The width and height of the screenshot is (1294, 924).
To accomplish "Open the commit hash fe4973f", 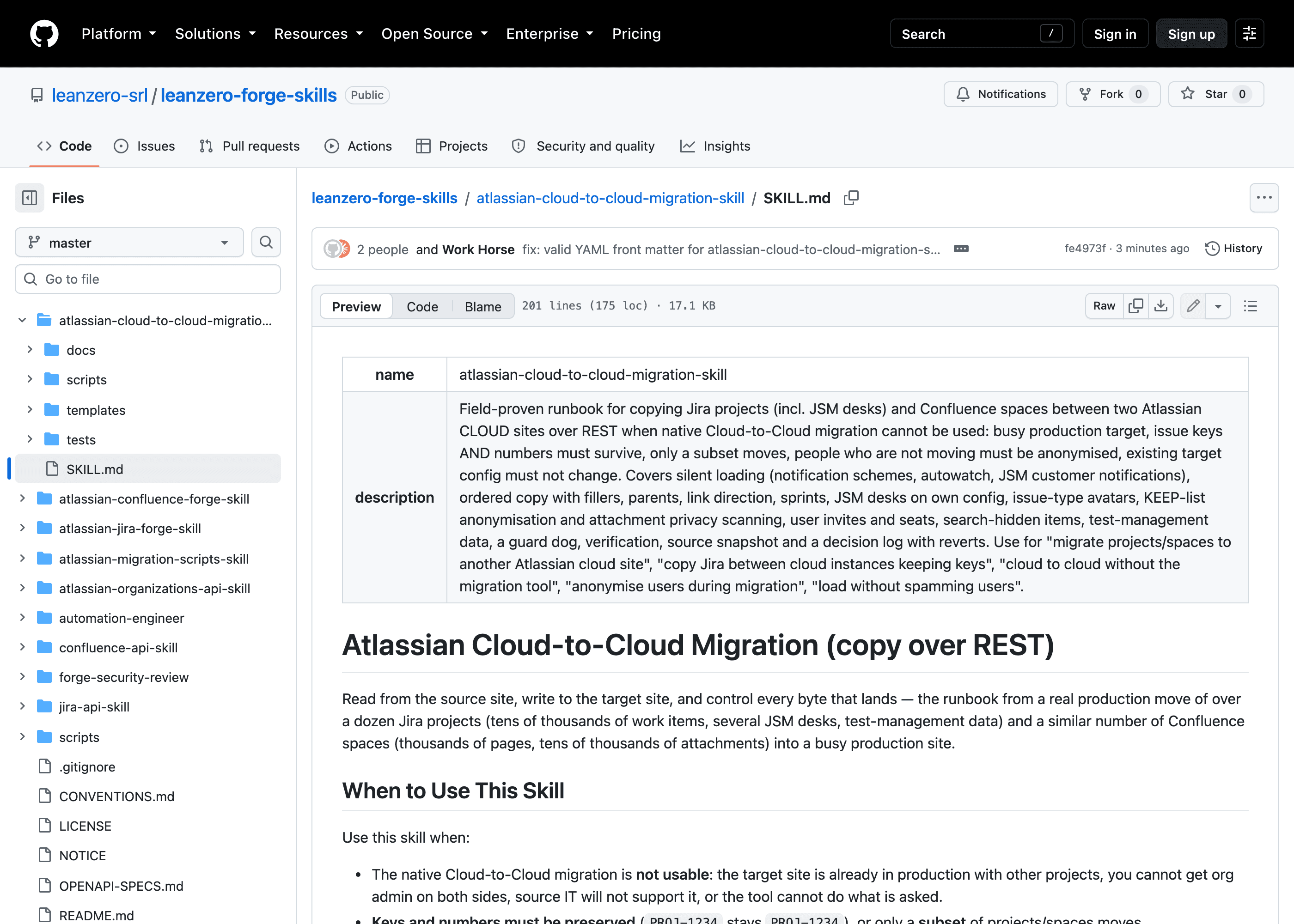I will point(1085,248).
